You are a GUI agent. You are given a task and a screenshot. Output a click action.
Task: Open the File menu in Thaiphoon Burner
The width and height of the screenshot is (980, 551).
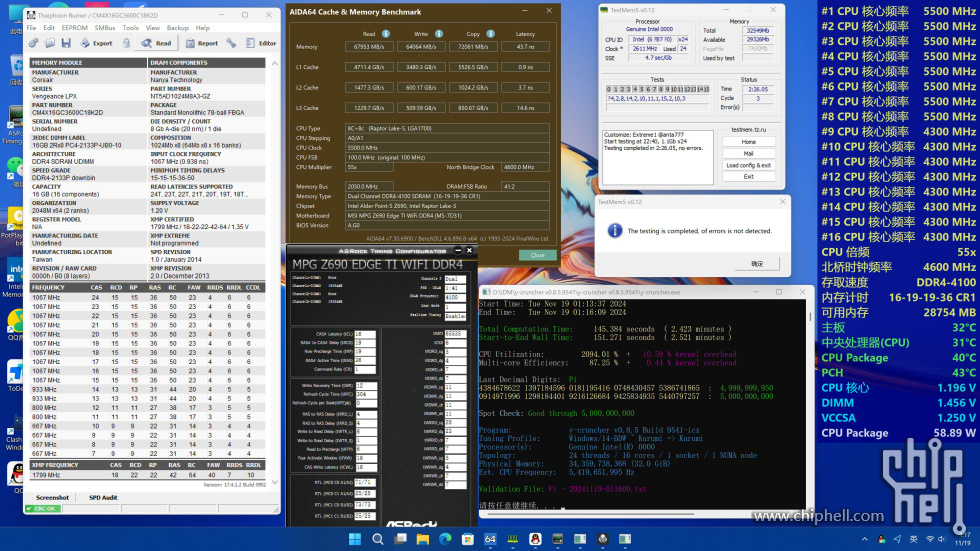(31, 28)
